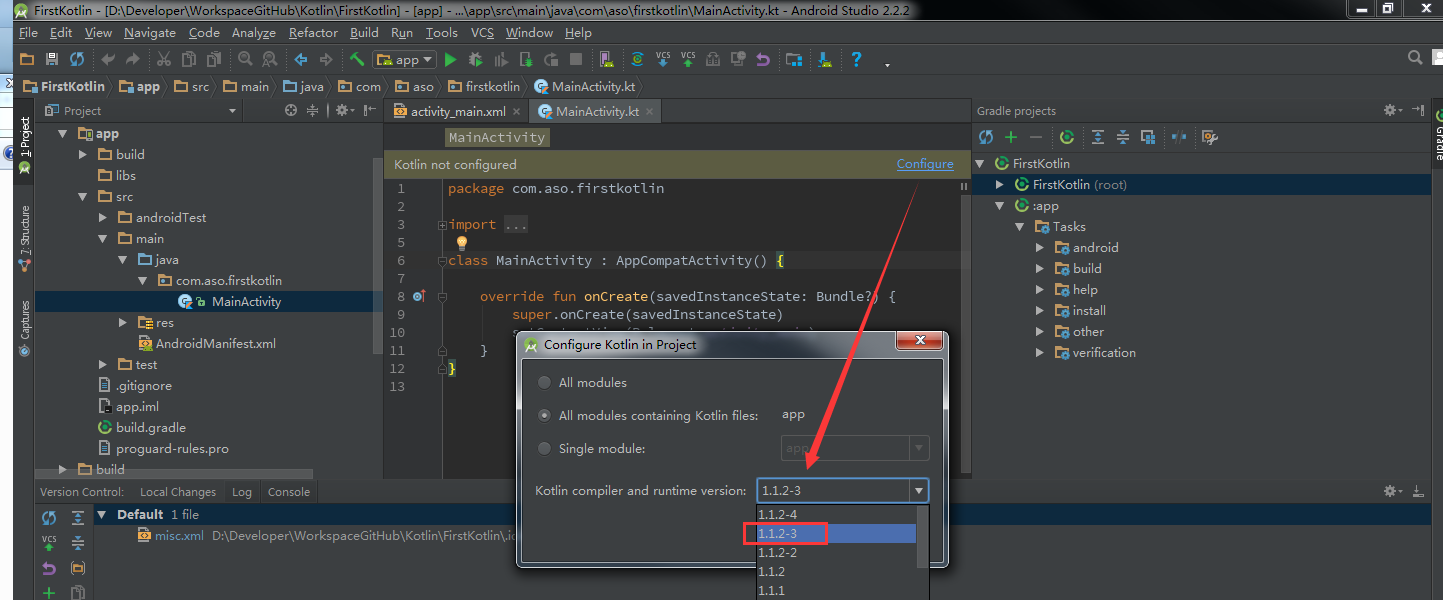Click the Make Project hammer icon
This screenshot has height=600, width=1443.
357,60
